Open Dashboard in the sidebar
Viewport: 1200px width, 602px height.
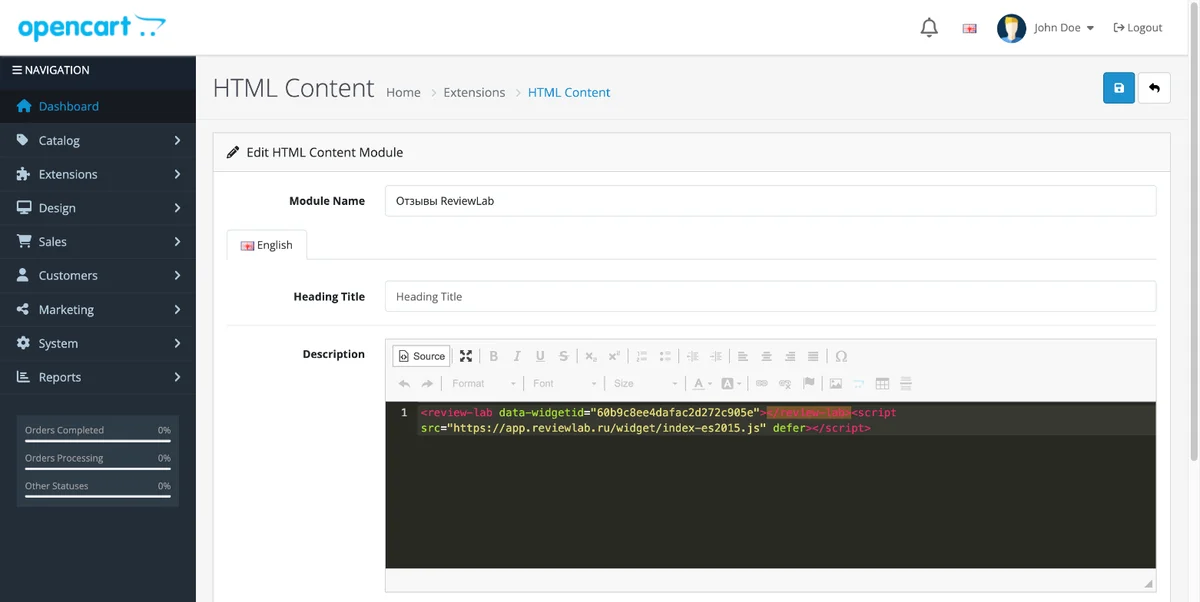98,106
